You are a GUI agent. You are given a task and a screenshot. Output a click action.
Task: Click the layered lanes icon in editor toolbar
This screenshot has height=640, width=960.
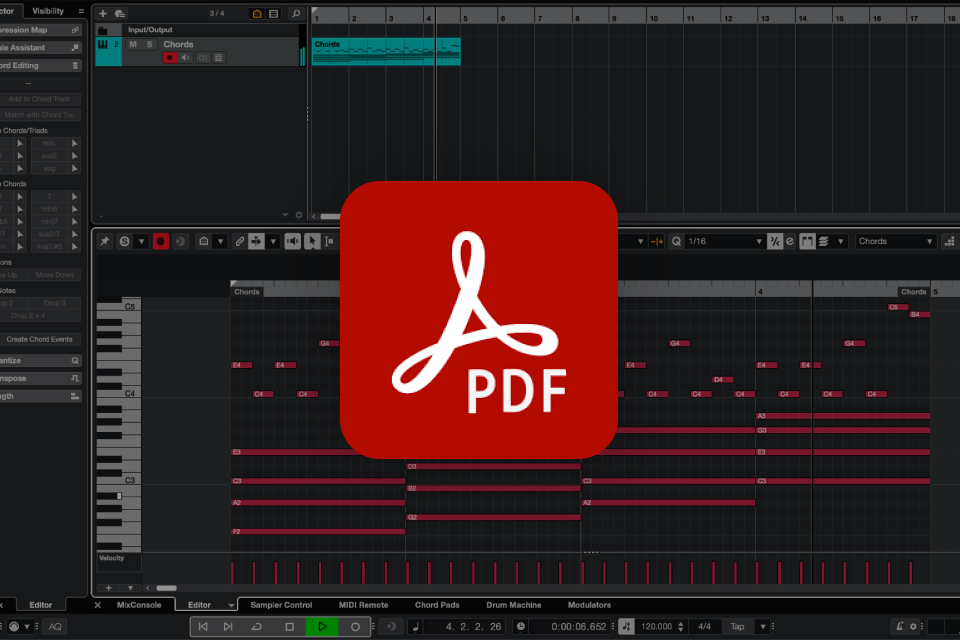823,241
